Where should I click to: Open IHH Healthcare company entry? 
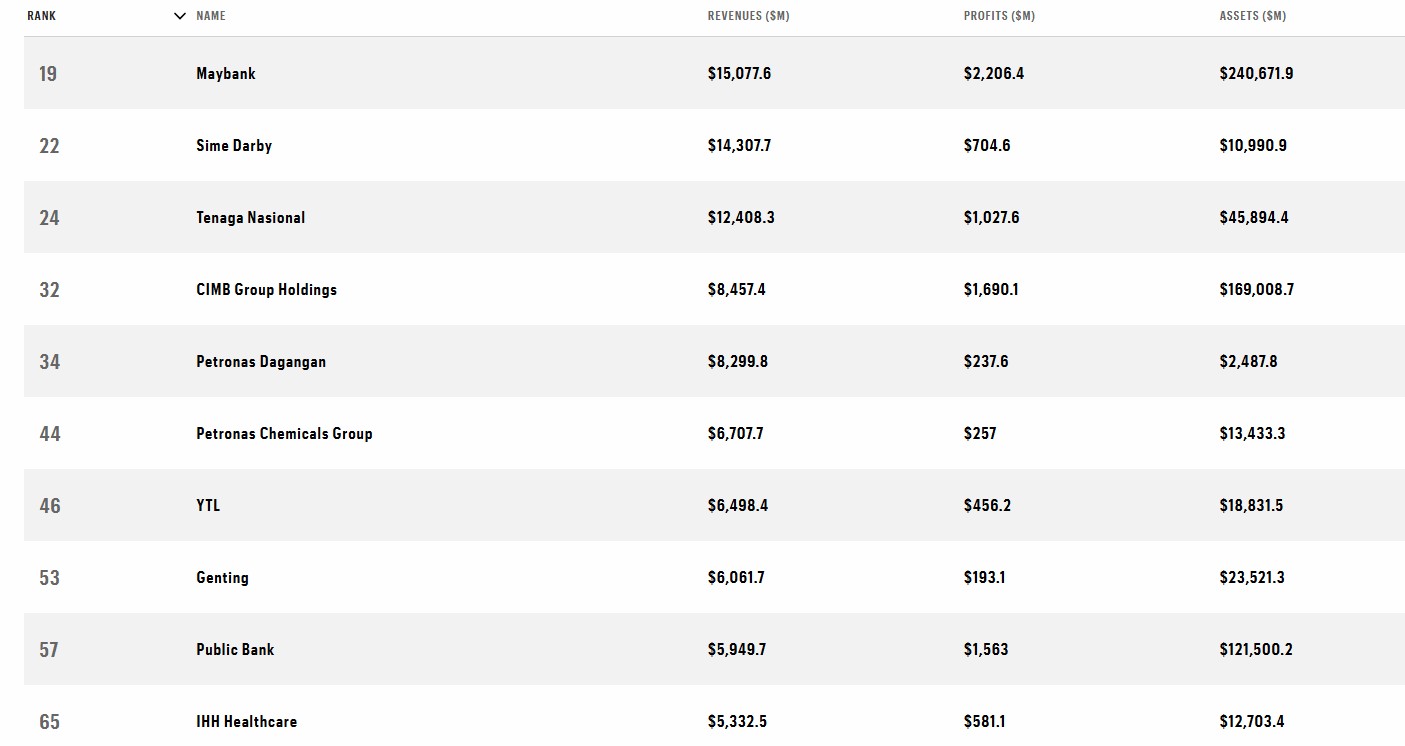247,722
